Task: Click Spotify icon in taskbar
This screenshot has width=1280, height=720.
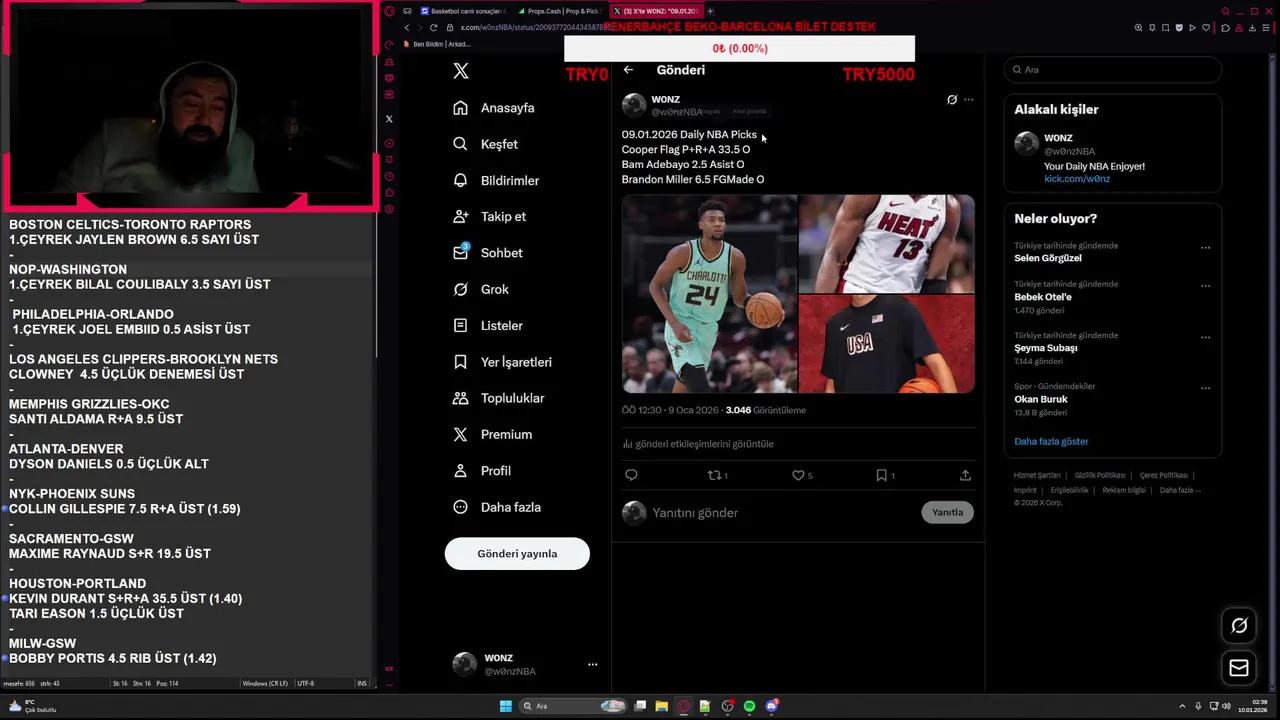Action: coord(749,706)
